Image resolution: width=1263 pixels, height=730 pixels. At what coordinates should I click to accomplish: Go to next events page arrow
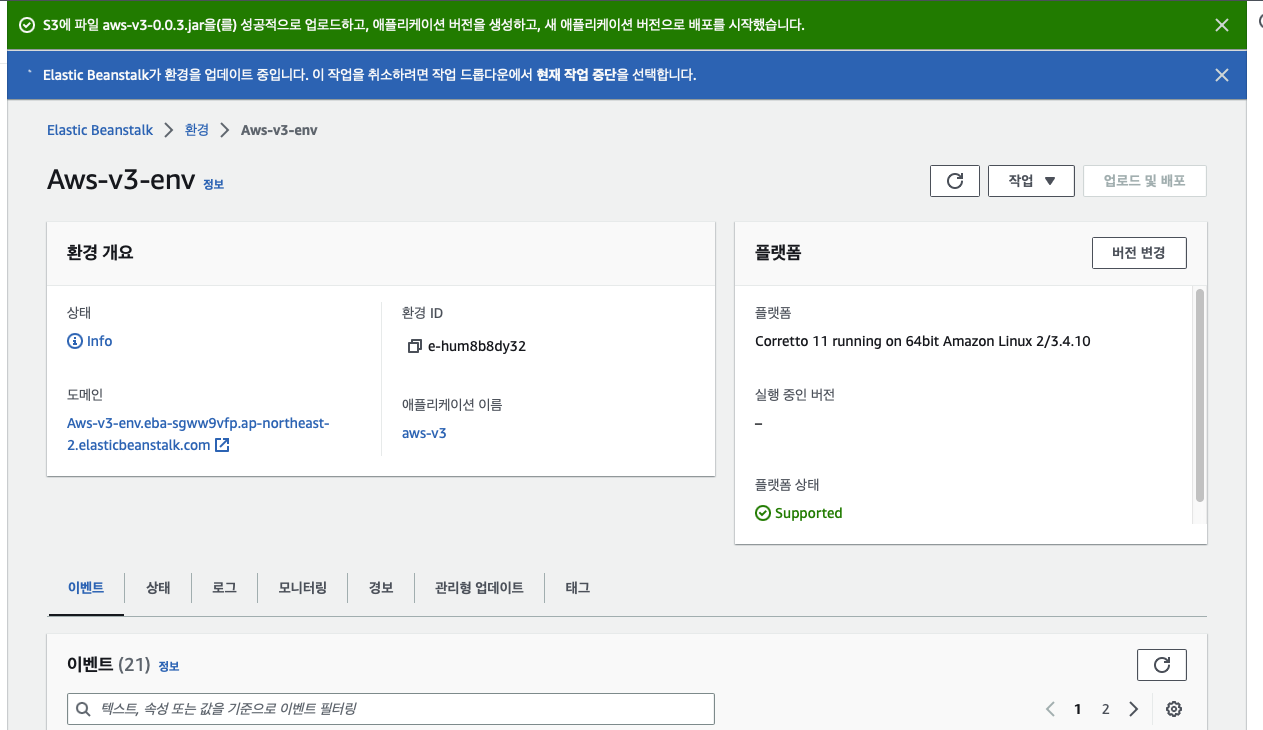point(1133,709)
